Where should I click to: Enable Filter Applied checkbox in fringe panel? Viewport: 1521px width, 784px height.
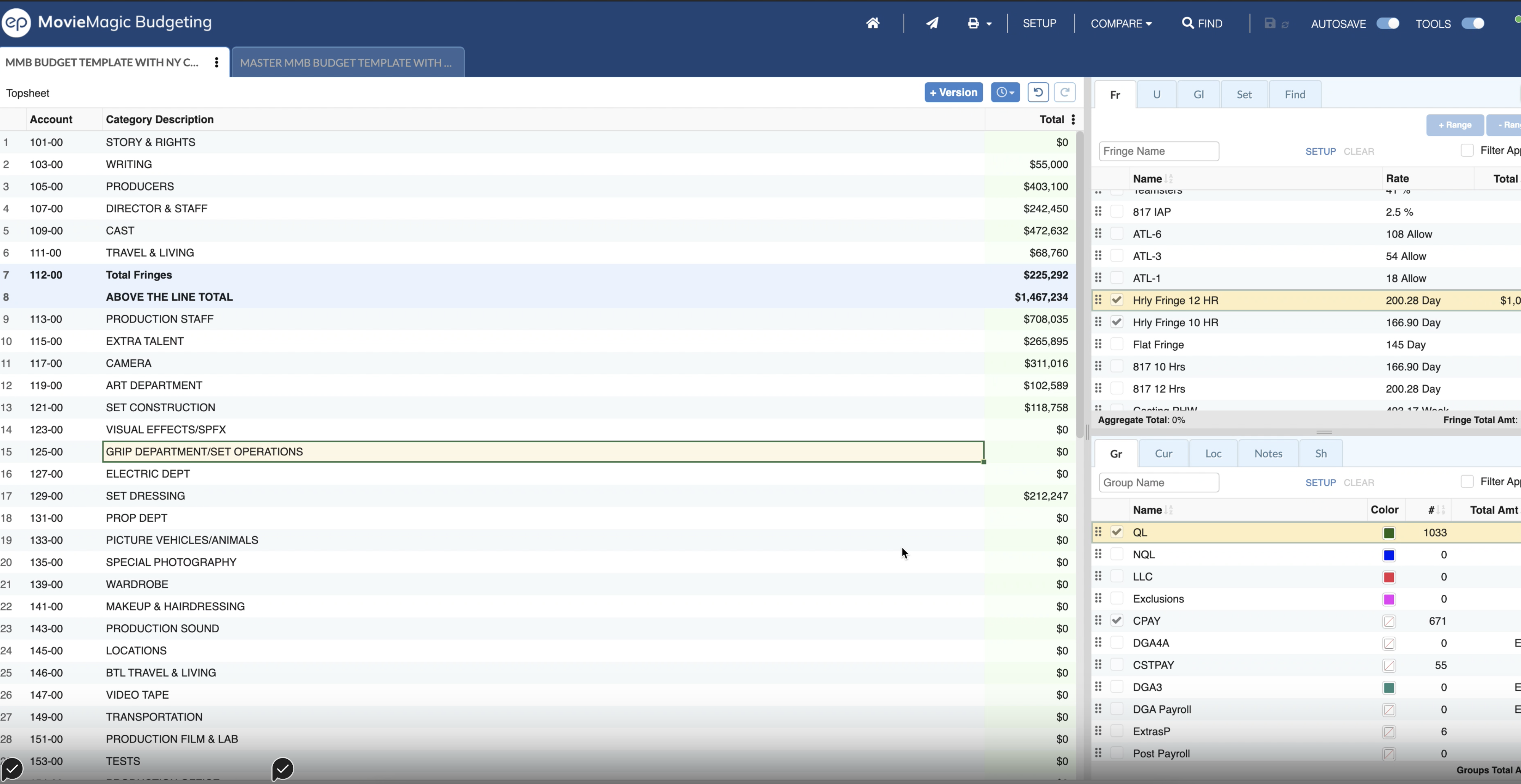pos(1467,150)
